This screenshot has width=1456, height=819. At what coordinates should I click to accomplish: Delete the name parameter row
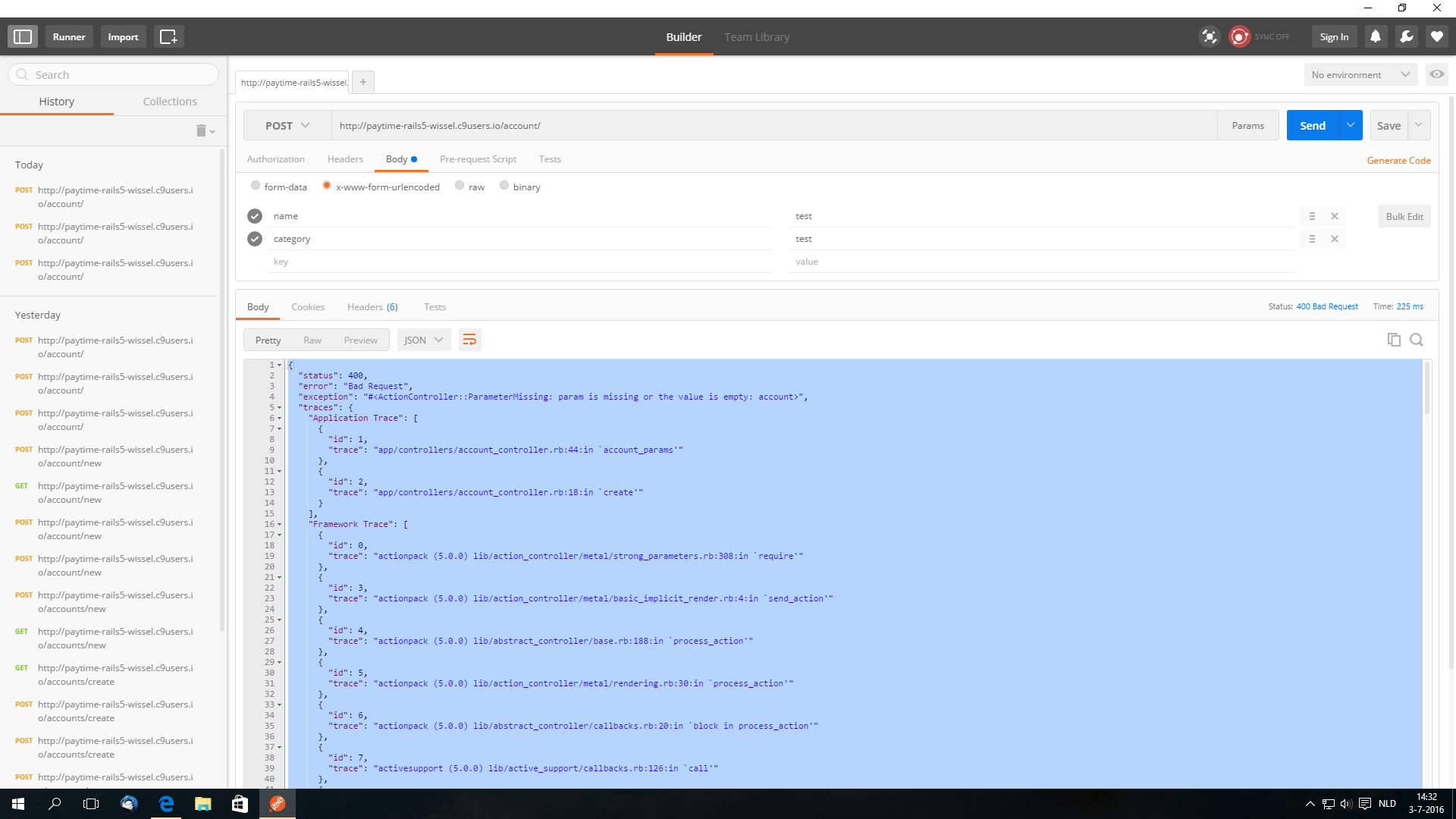tap(1335, 216)
